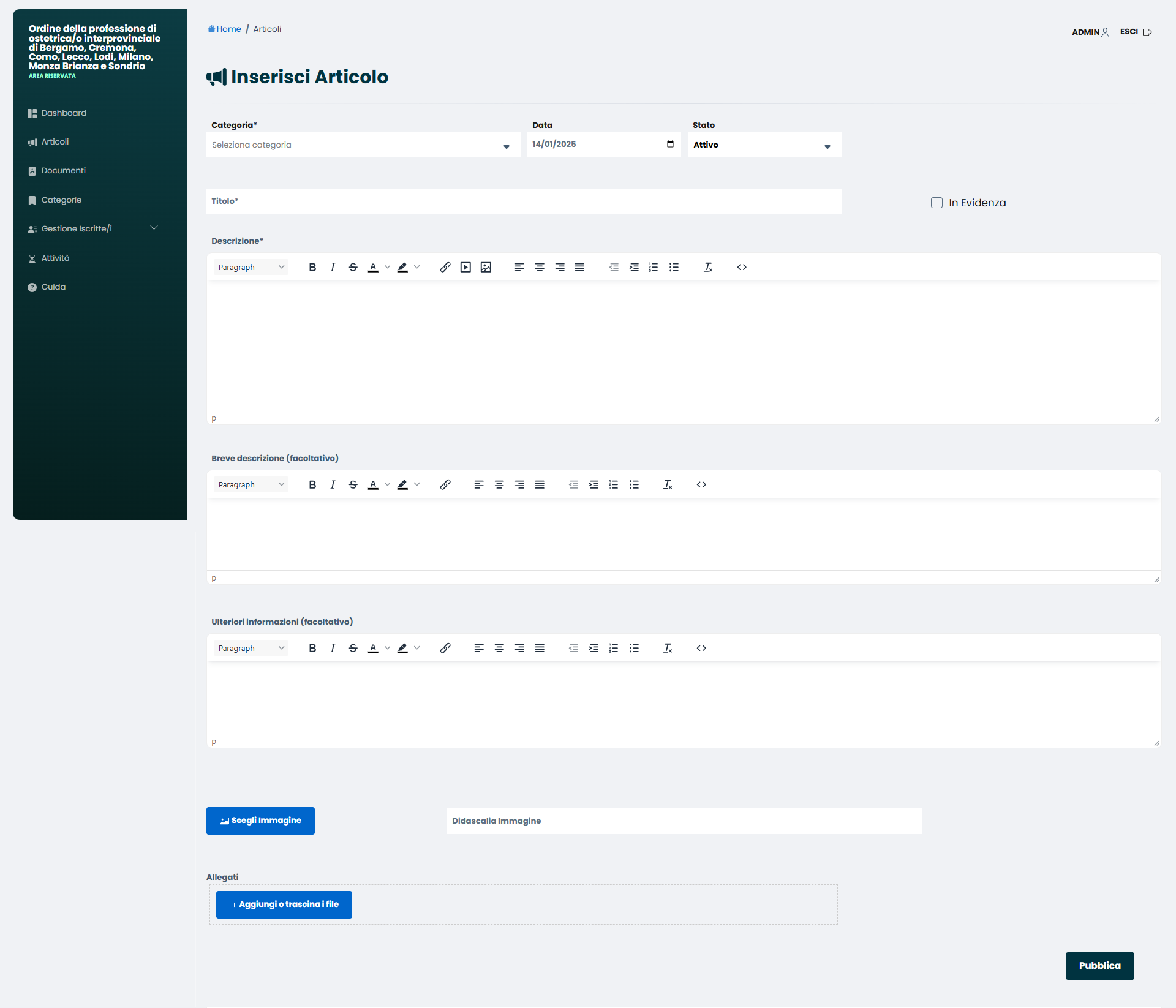Open the Stato dropdown showing Attivo
Screen dimensions: 1176x1008
(764, 145)
